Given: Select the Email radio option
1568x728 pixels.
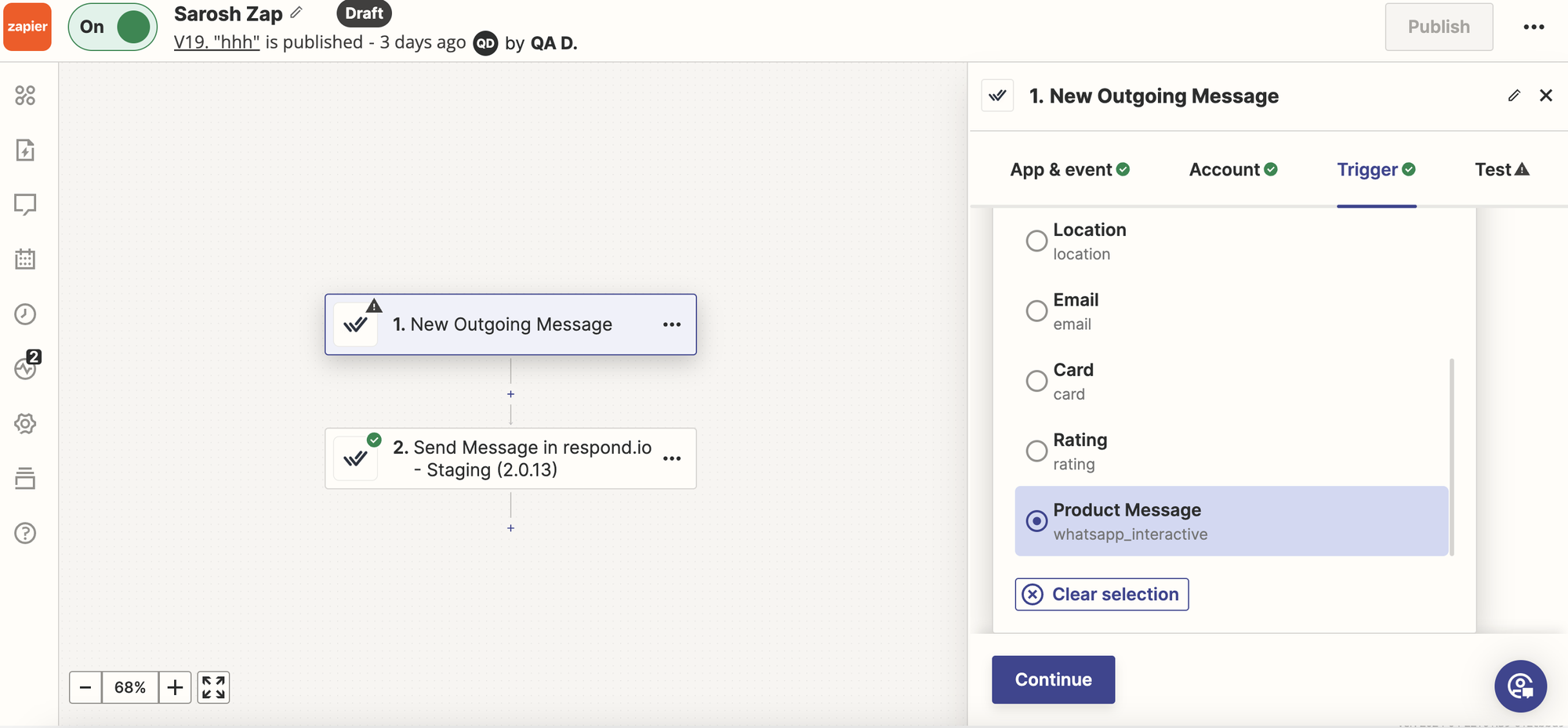Looking at the screenshot, I should pyautogui.click(x=1036, y=311).
